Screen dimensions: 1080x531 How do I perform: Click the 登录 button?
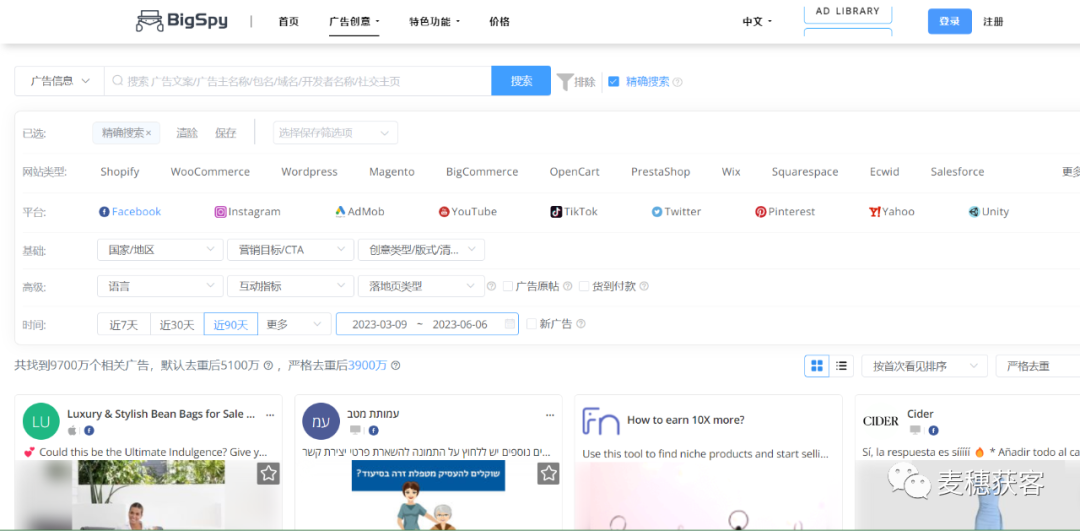coord(950,21)
